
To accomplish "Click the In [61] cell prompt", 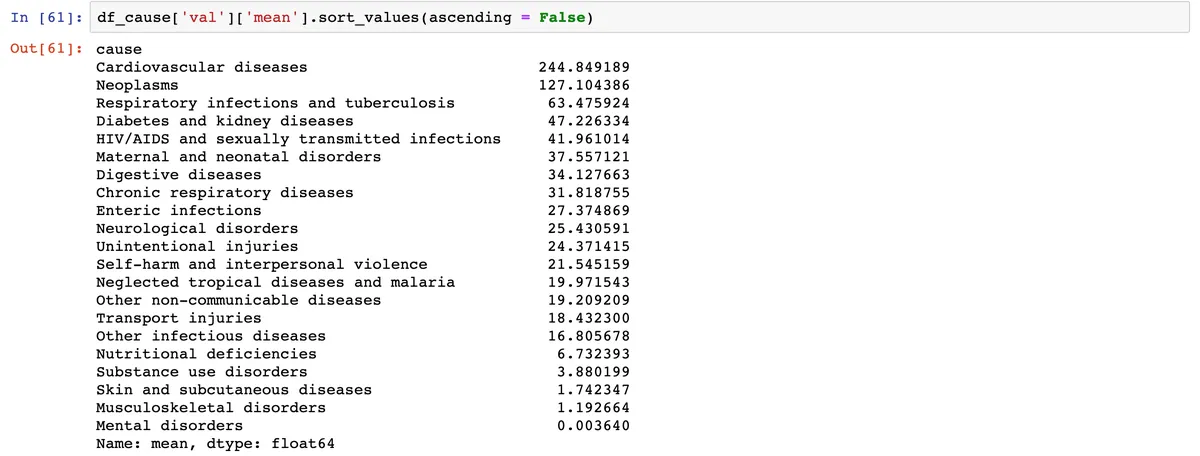I will tap(47, 19).
